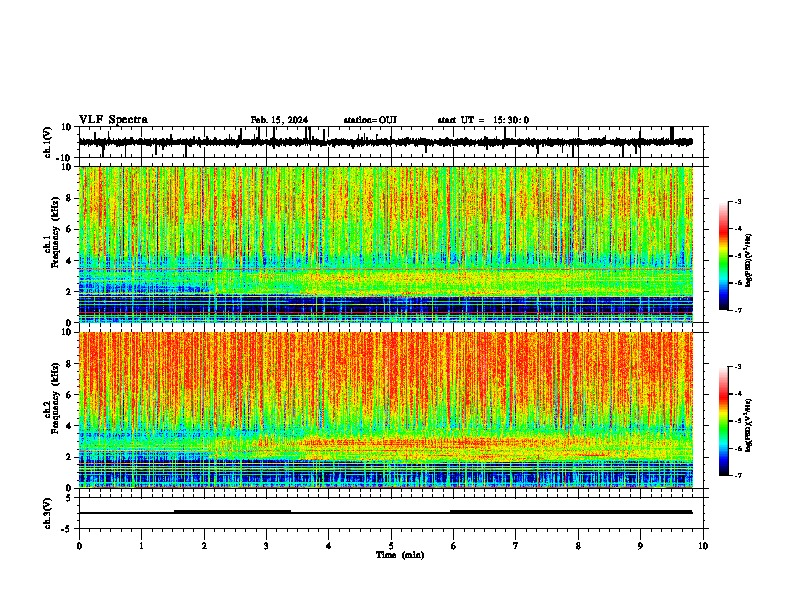Screen dimensions: 792x612
Task: Click the "1" tick on the time axis
Action: click(x=141, y=546)
